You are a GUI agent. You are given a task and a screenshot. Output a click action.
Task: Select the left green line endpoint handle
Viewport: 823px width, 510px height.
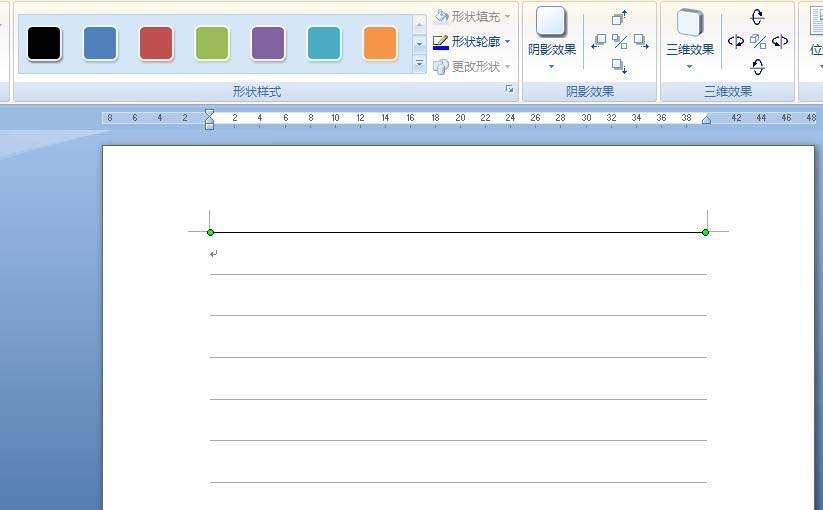pyautogui.click(x=210, y=232)
